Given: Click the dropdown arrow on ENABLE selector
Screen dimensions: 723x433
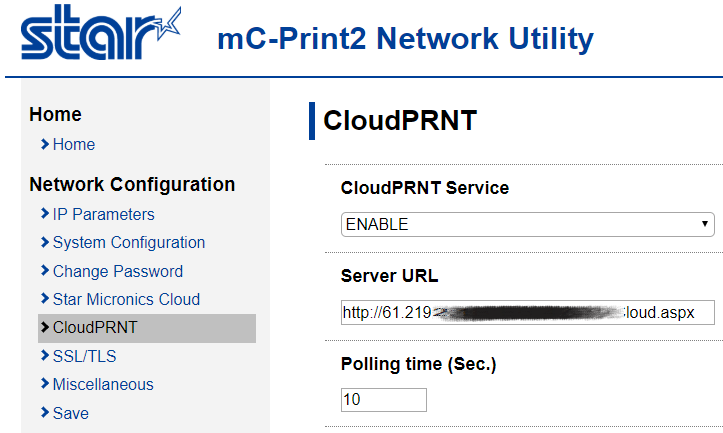Looking at the screenshot, I should pyautogui.click(x=705, y=224).
